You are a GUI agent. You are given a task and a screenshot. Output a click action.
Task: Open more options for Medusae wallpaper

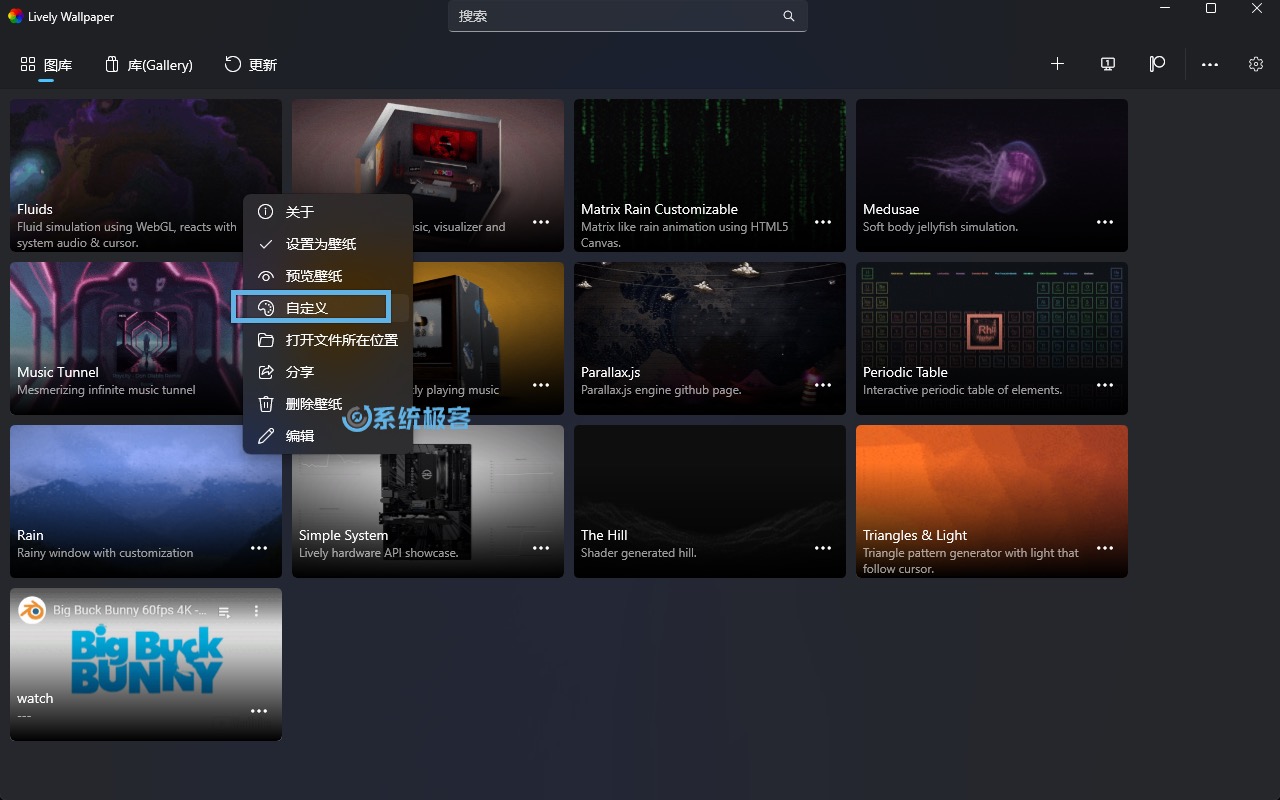tap(1105, 222)
